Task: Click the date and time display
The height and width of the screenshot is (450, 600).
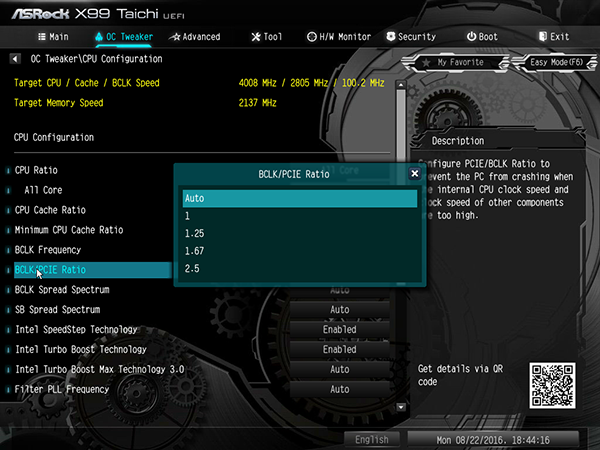Action: pyautogui.click(x=493, y=440)
